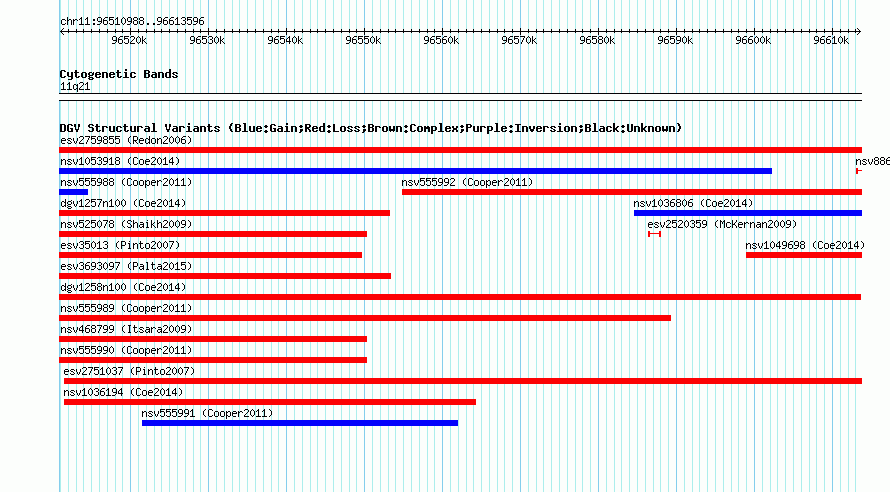Open the esv3693097 (Palta2015) label

coord(126,266)
